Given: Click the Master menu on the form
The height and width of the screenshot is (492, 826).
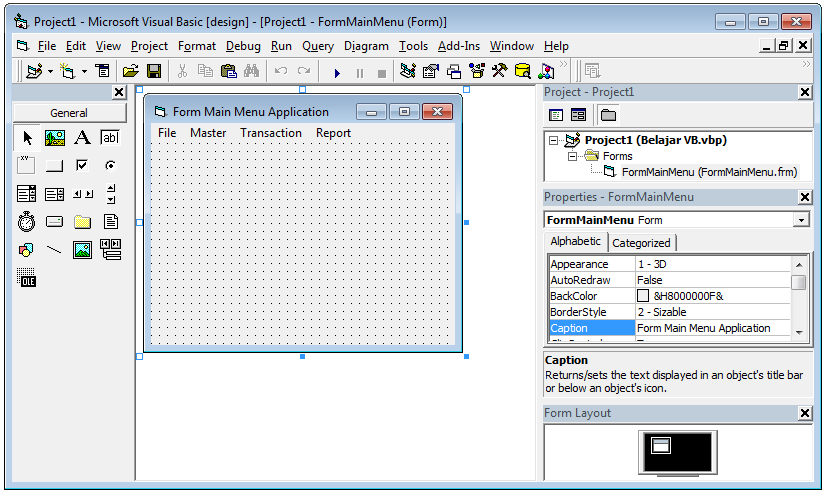Looking at the screenshot, I should tap(208, 133).
